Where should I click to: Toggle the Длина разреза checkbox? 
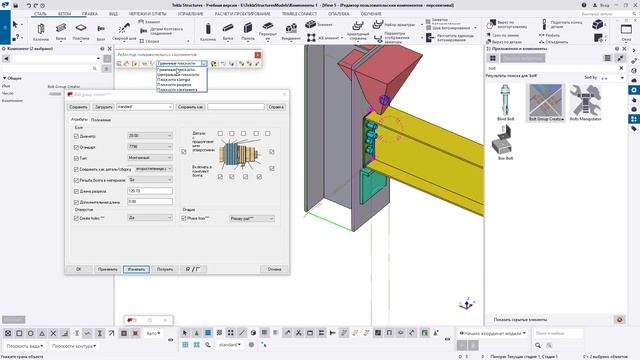[76, 191]
